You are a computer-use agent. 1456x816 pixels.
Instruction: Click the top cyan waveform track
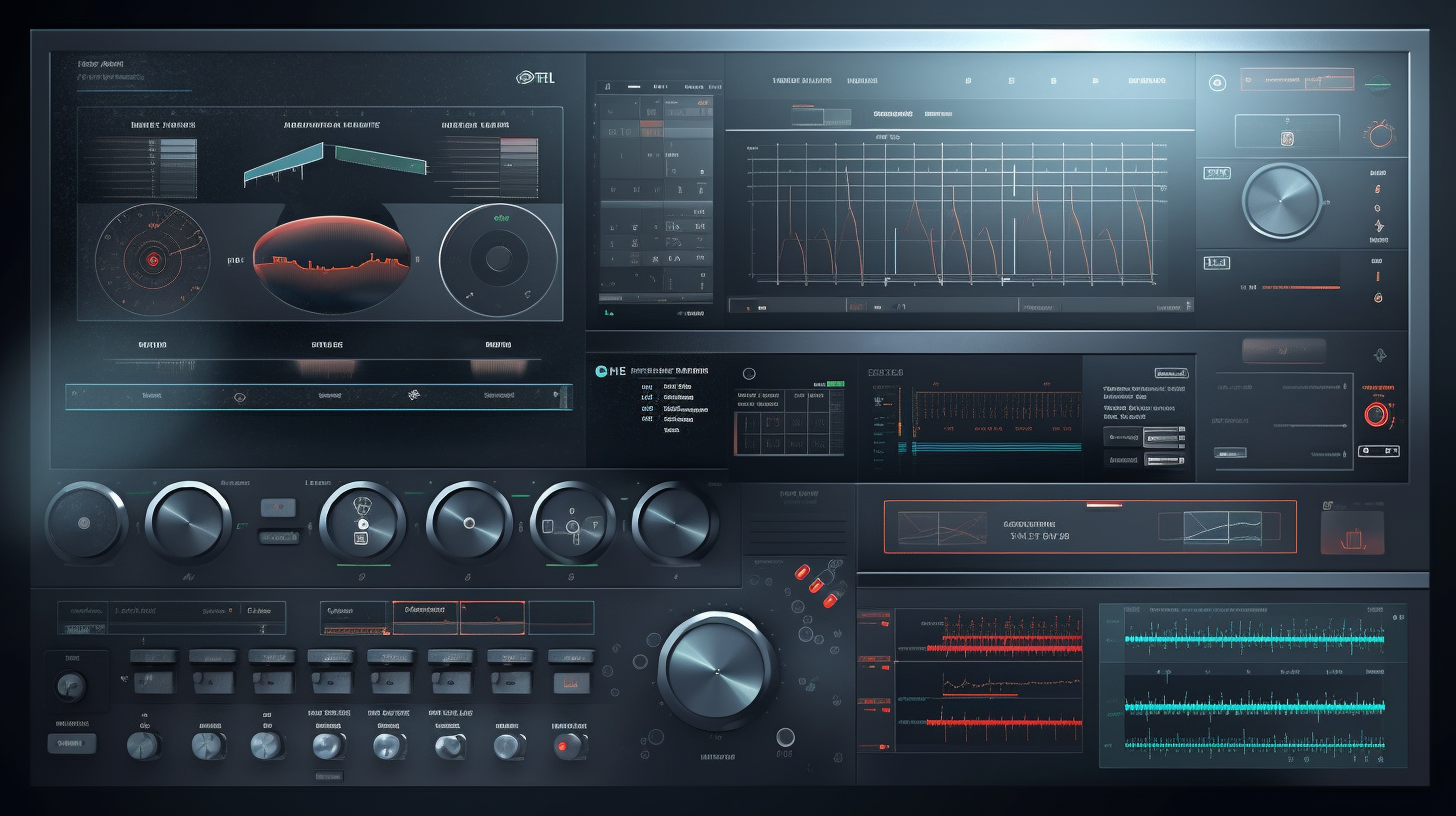1255,637
